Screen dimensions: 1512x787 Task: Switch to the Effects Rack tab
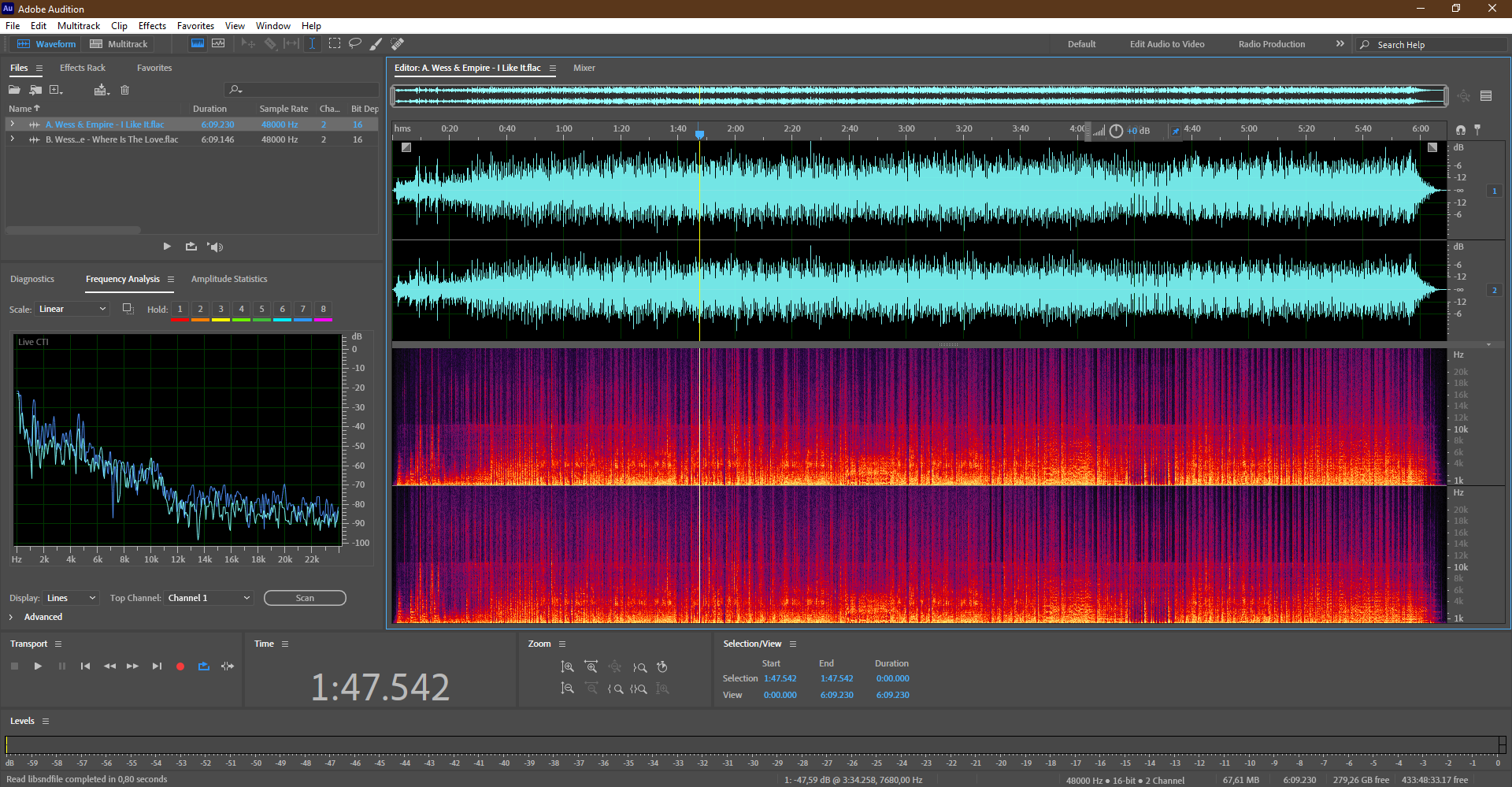(x=83, y=68)
